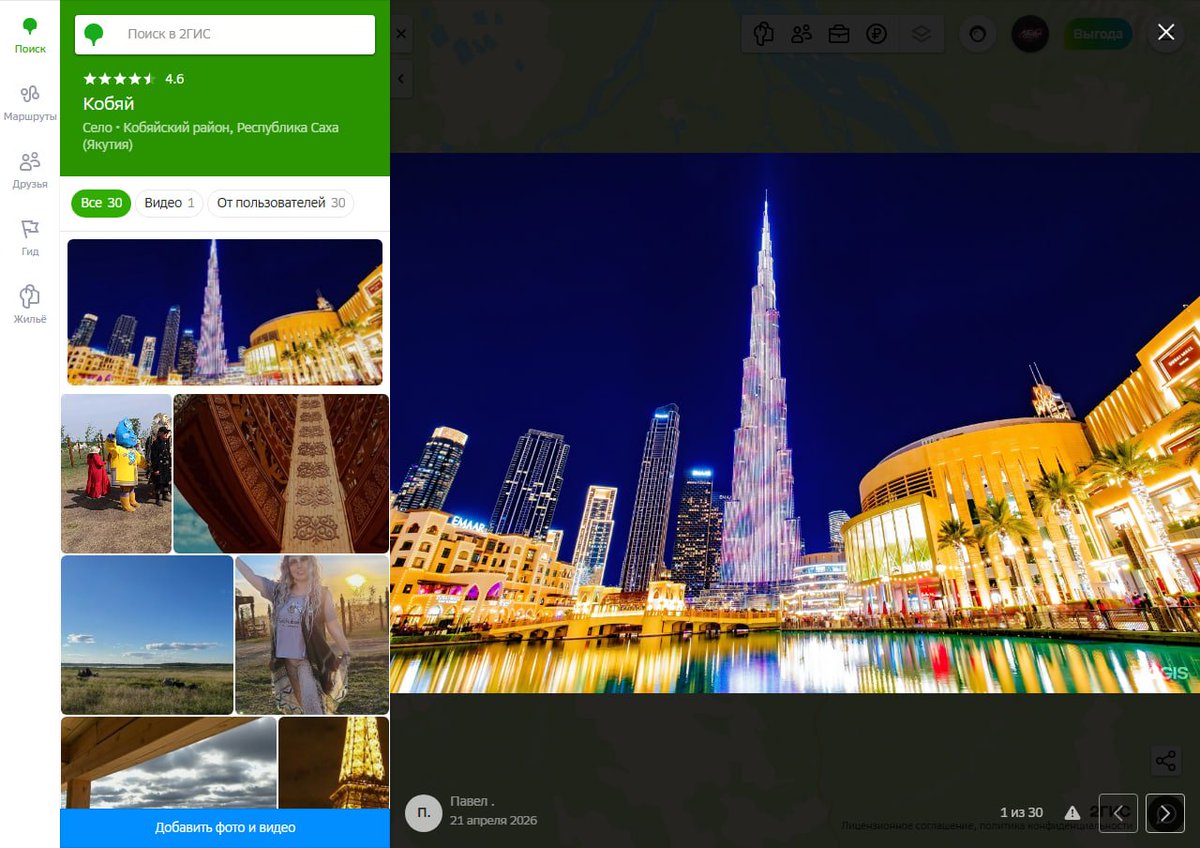Open the carved wooden ornament thumbnail
Screen dimensions: 1200x848
(x=281, y=473)
